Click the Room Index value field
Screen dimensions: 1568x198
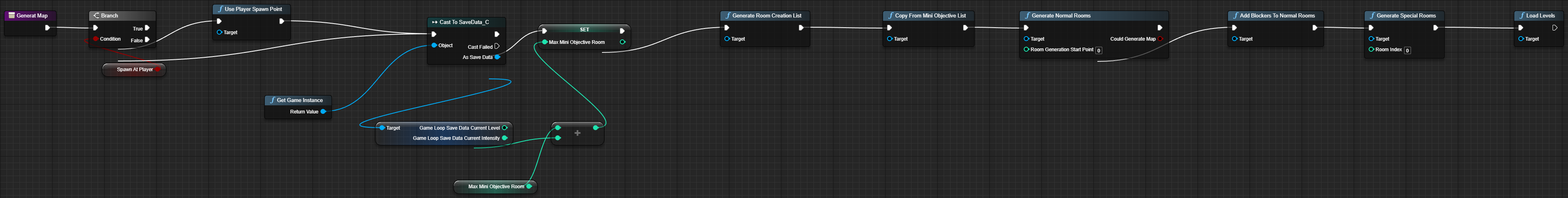click(1407, 50)
